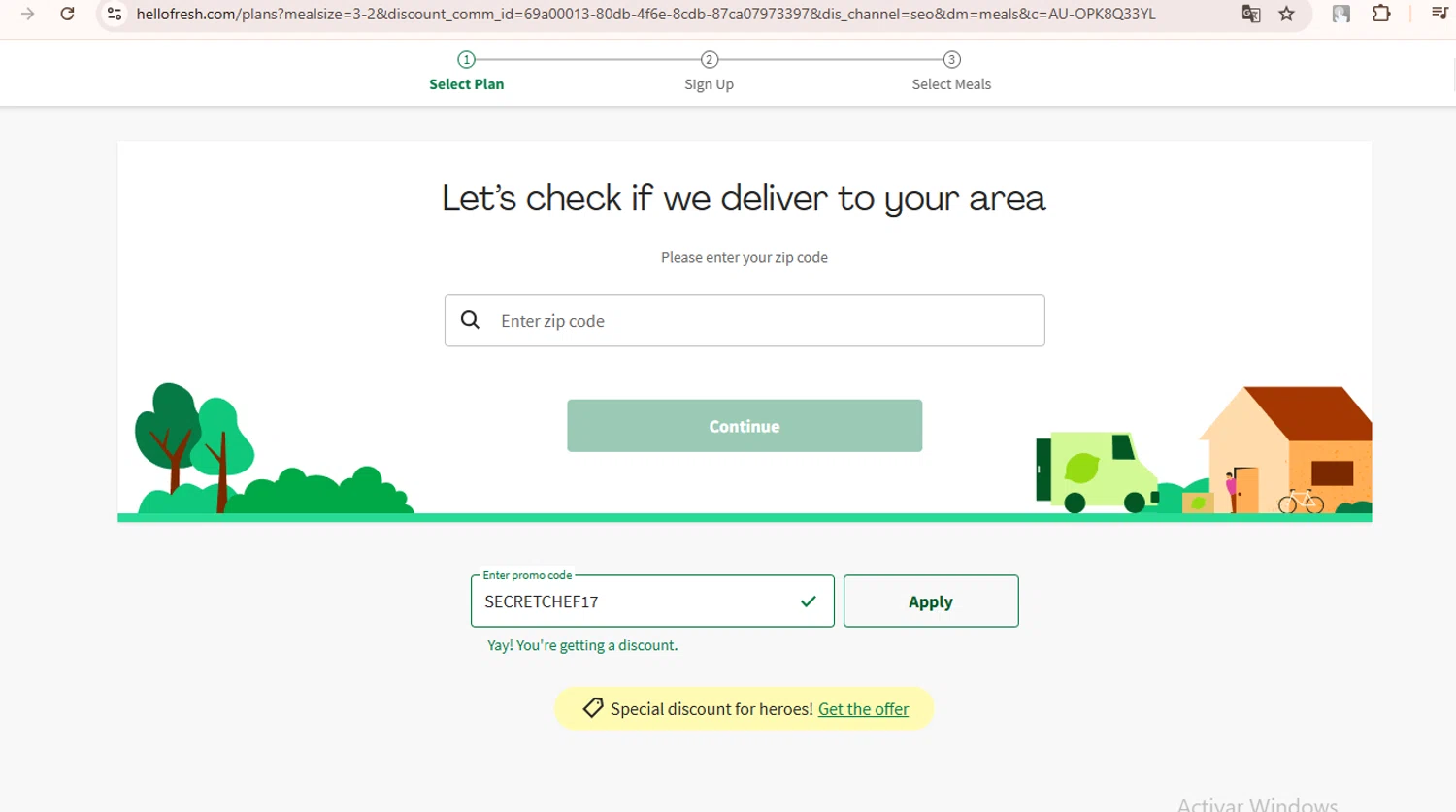Click the Select Plan step label
The width and height of the screenshot is (1456, 812).
[467, 84]
